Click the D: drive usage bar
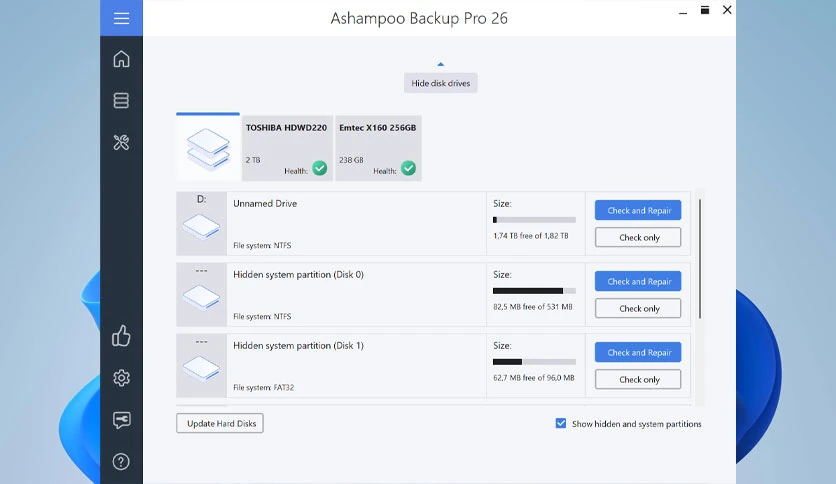Image resolution: width=836 pixels, height=484 pixels. (534, 220)
